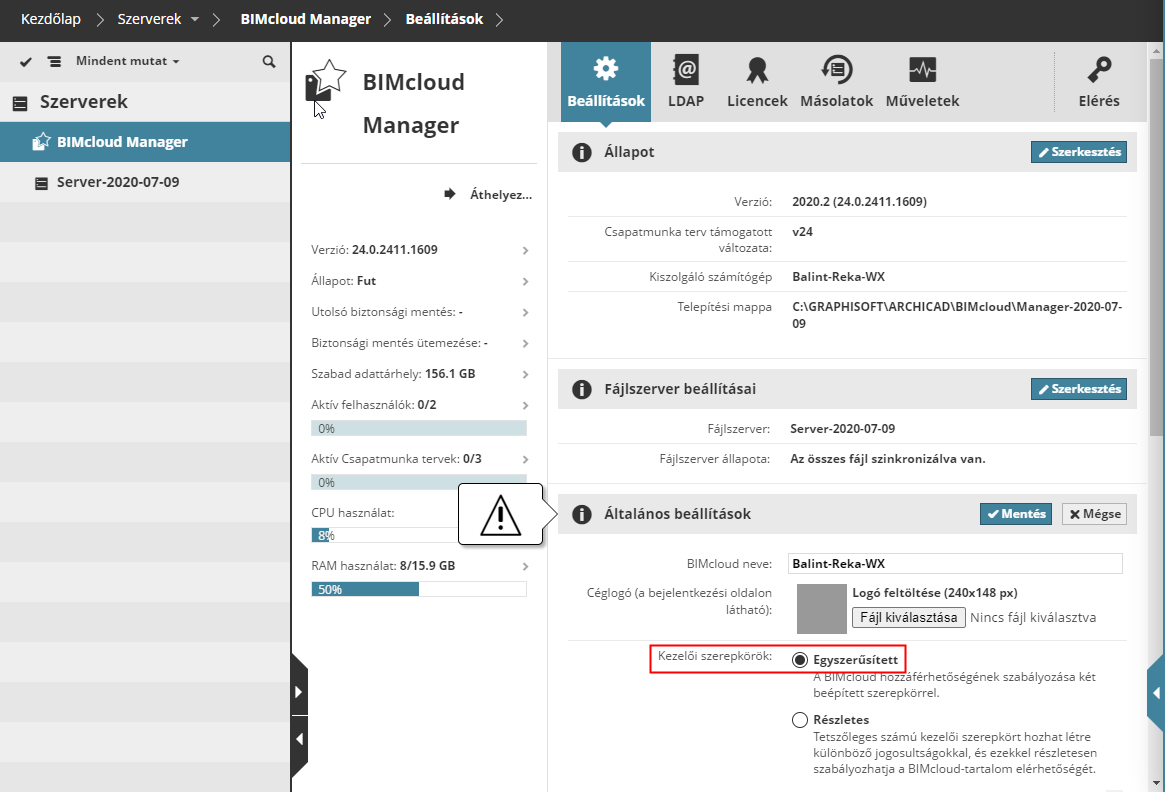The image size is (1165, 792).
Task: Click the checkmark selection icon in sidebar
Action: pyautogui.click(x=26, y=62)
